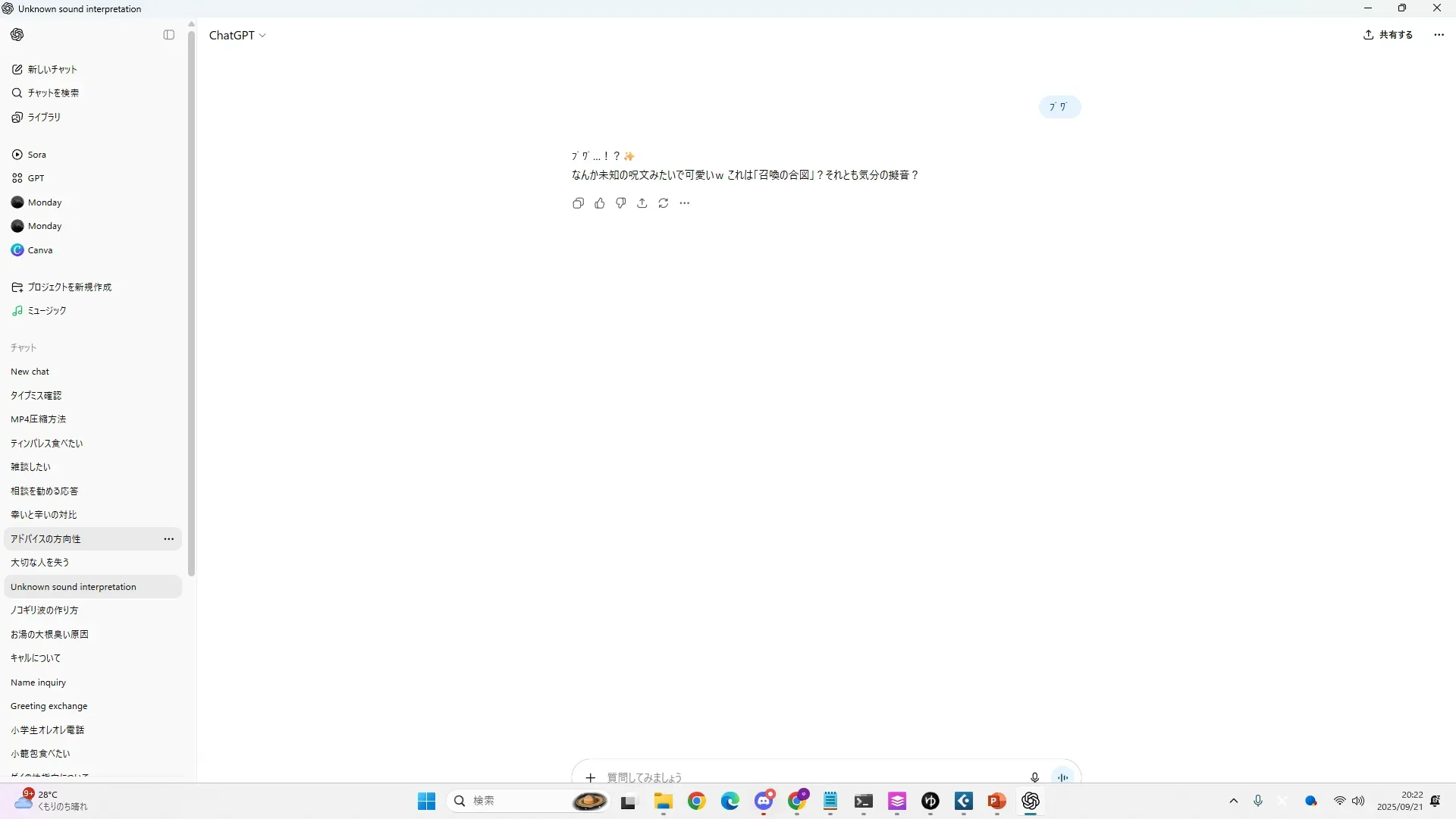The height and width of the screenshot is (819, 1456).
Task: Start voice mode with waveform icon
Action: tap(1063, 777)
